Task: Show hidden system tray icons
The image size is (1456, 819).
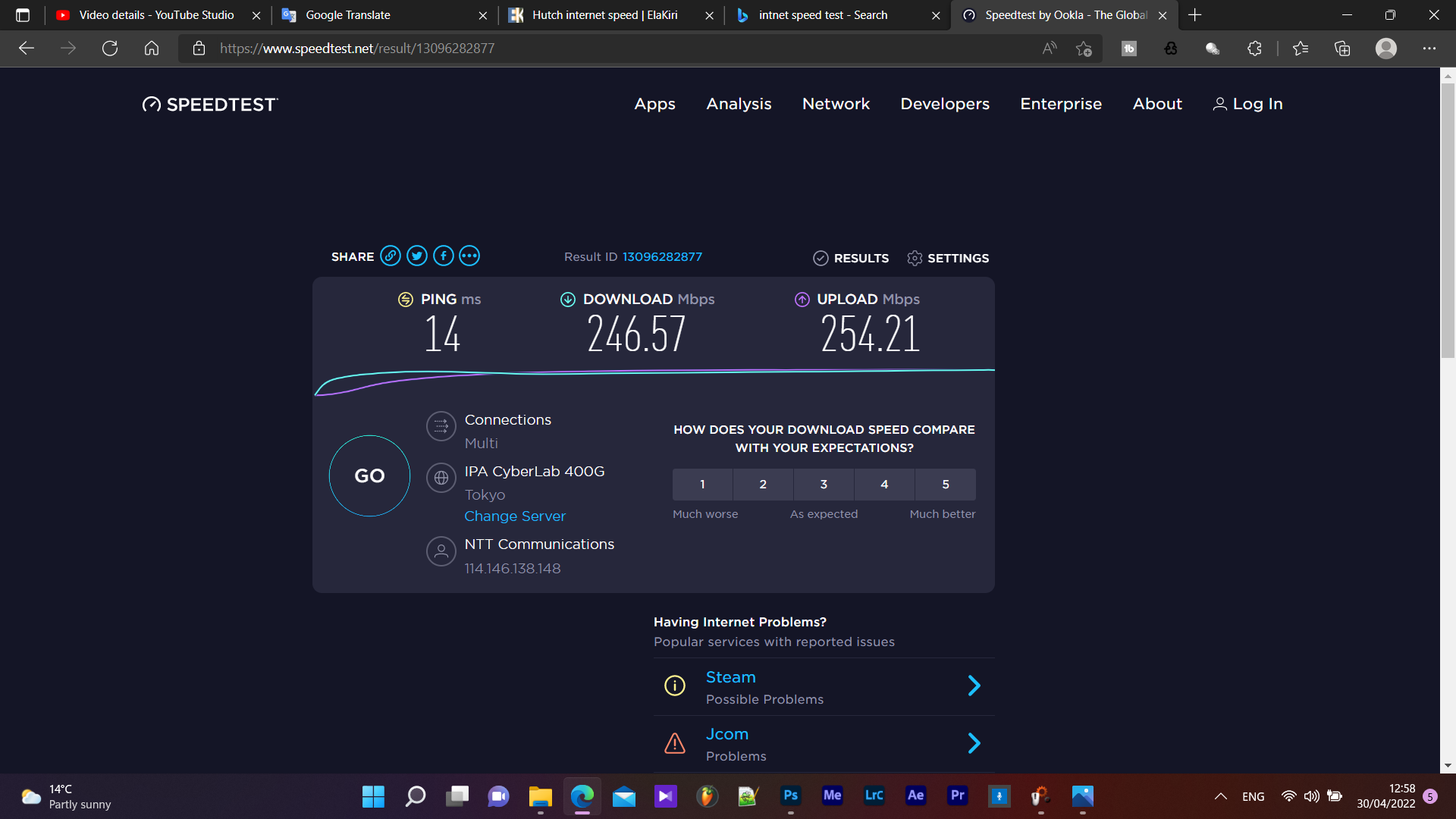Action: click(1220, 796)
